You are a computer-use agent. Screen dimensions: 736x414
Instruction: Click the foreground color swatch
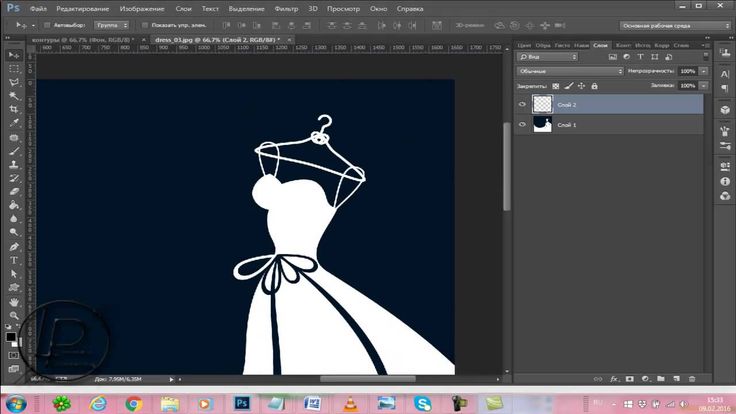[x=11, y=337]
